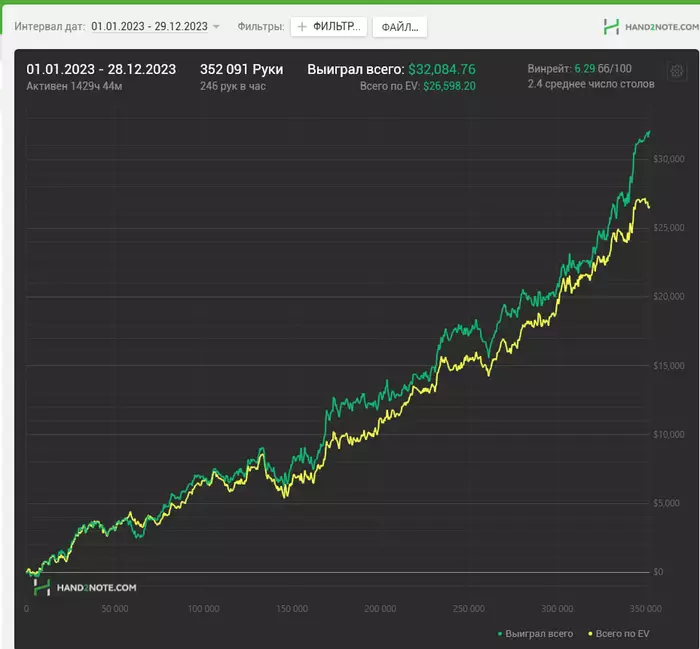Expand the date interval dropdown arrow
Viewport: 700px width, 649px height.
click(x=216, y=27)
